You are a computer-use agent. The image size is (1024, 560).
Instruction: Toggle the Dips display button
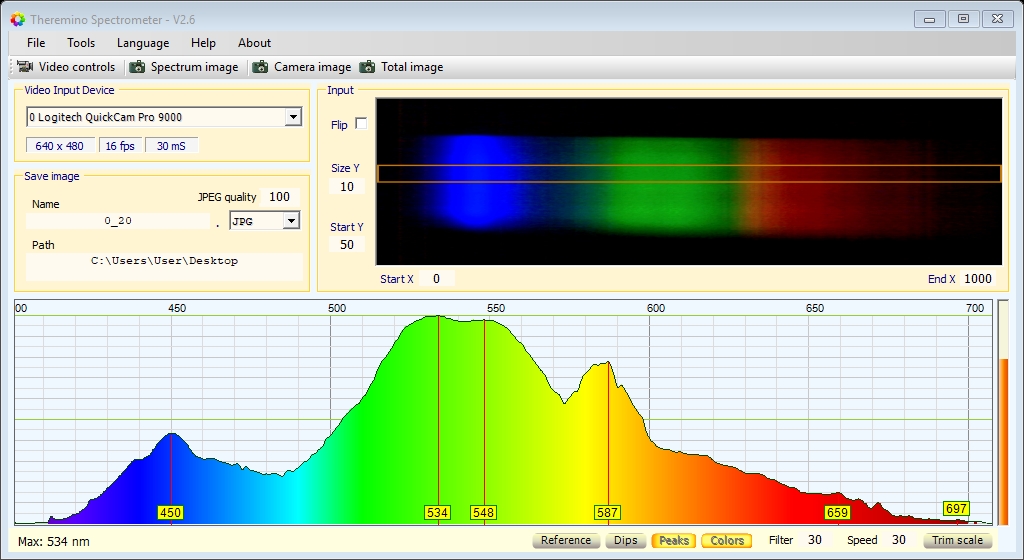(625, 540)
